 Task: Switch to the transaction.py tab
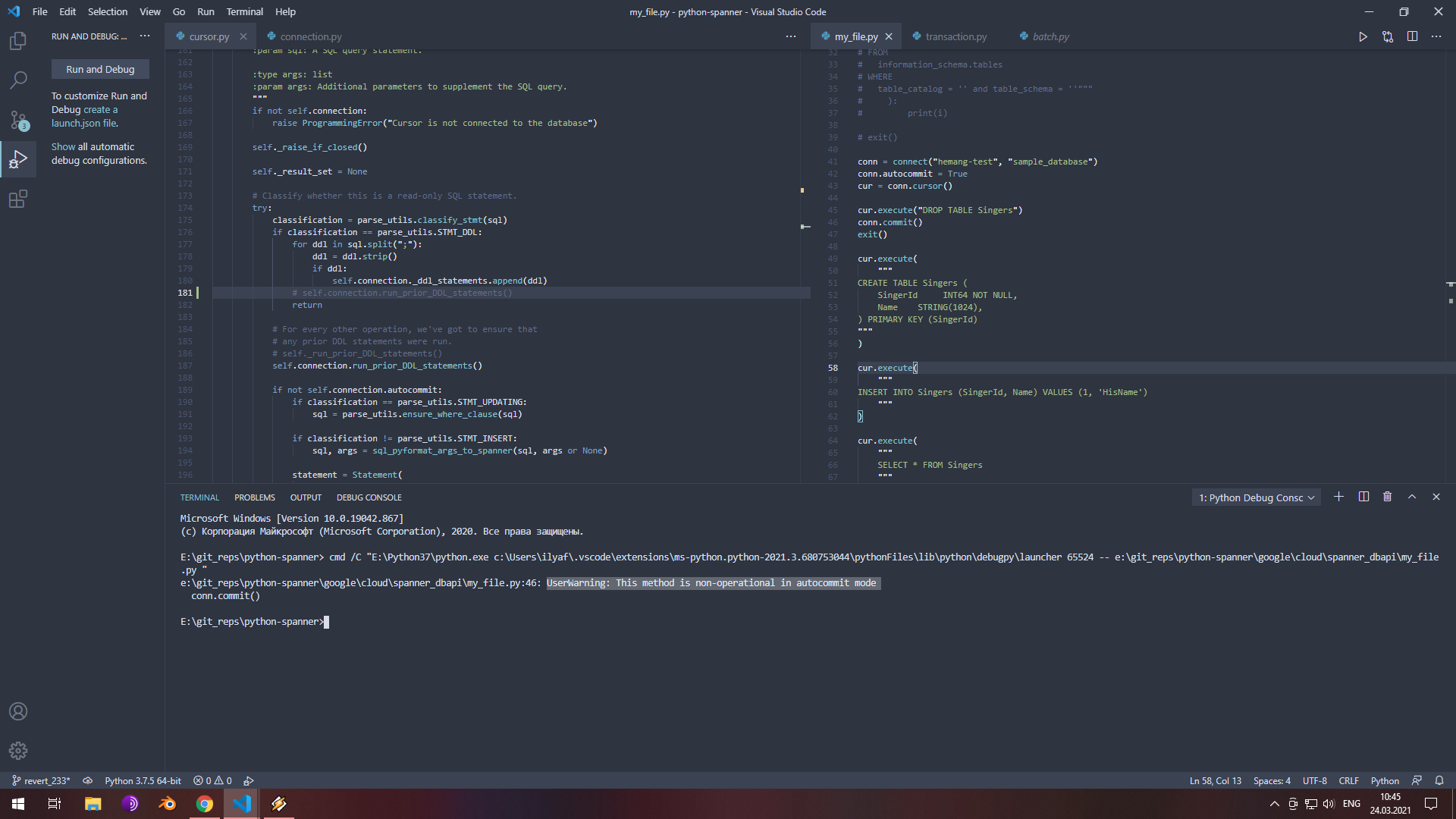(x=955, y=36)
